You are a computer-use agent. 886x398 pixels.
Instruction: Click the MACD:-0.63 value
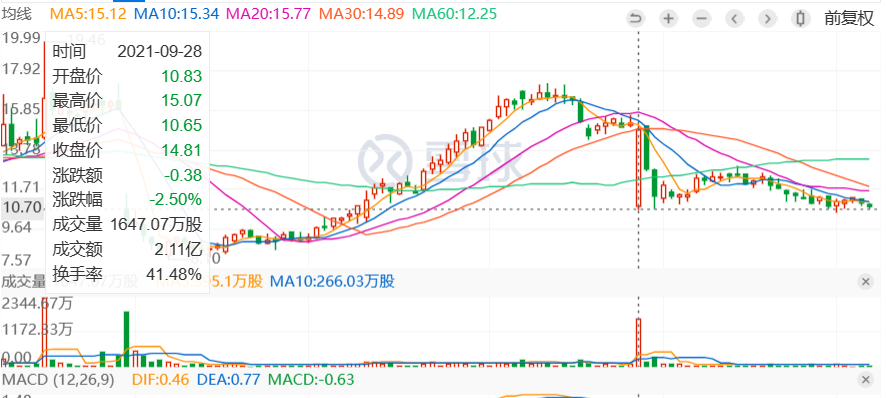pyautogui.click(x=311, y=379)
